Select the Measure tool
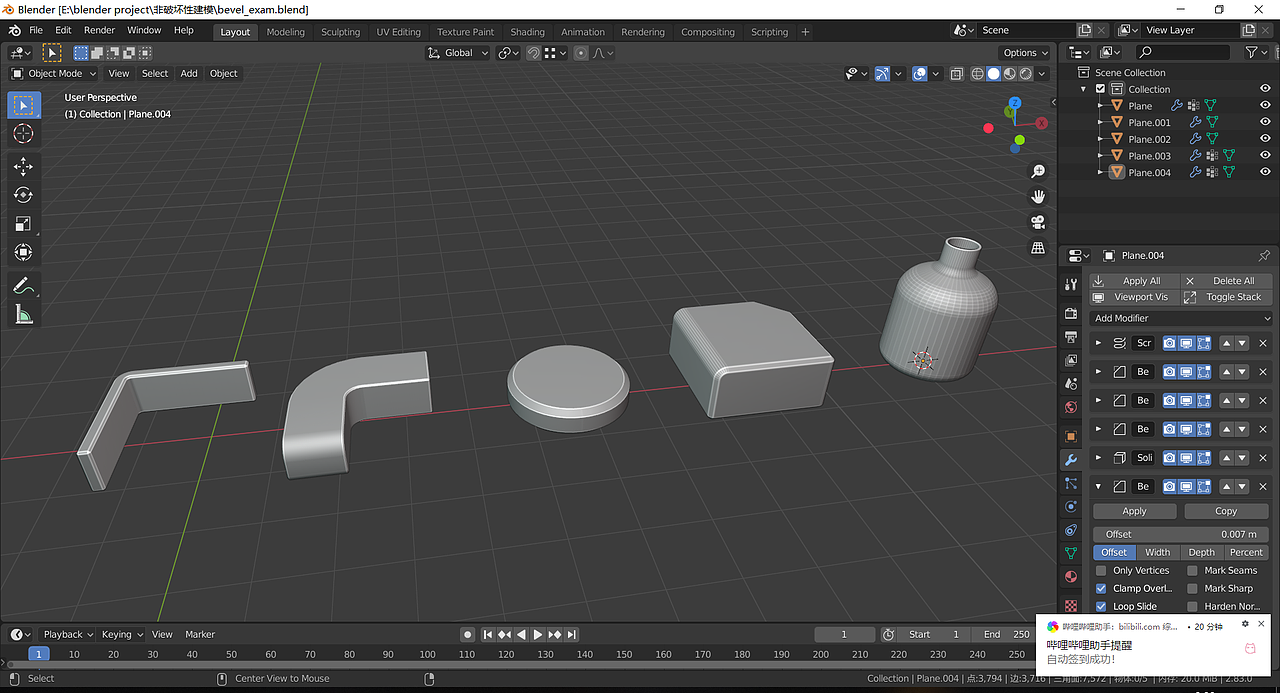Image resolution: width=1280 pixels, height=693 pixels. 24,315
